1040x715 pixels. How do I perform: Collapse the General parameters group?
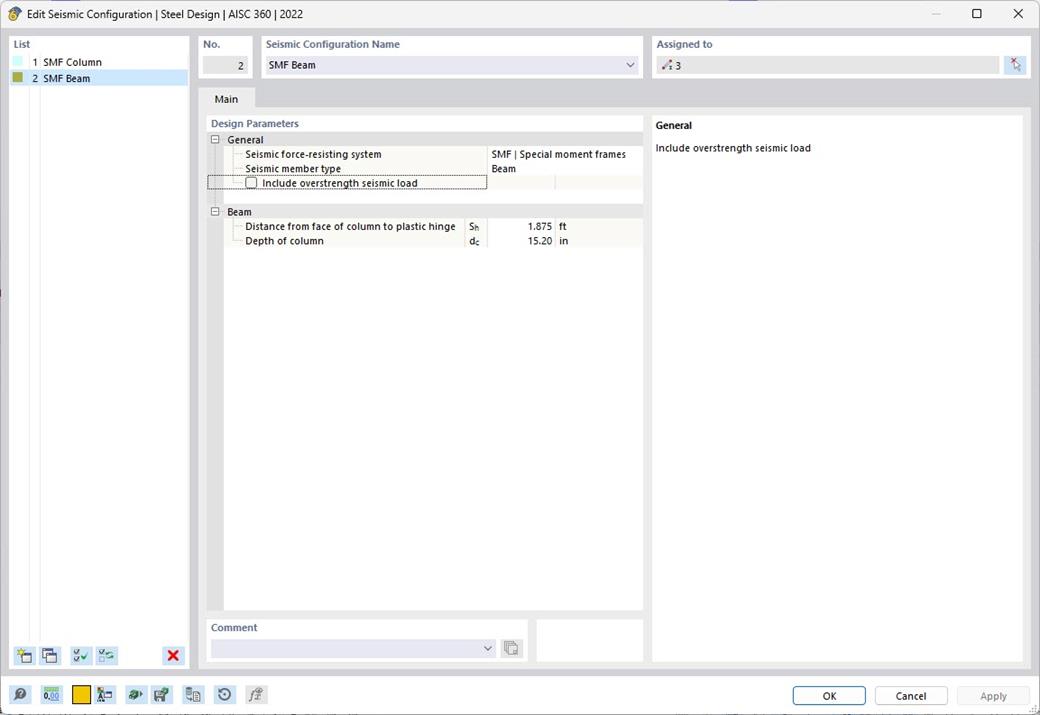[x=215, y=139]
